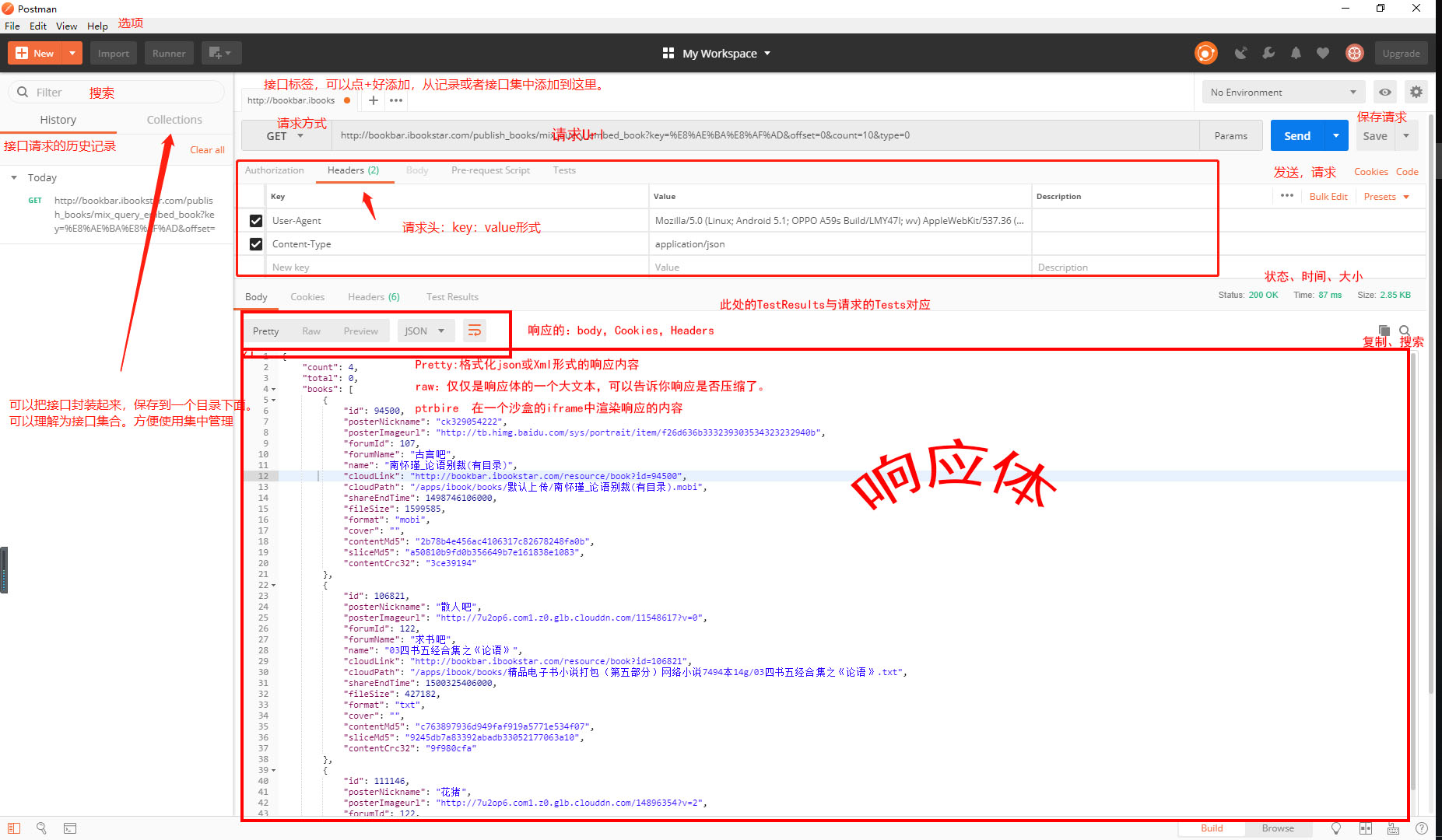Viewport: 1442px width, 840px height.
Task: Click the Clear all history link
Action: [207, 150]
